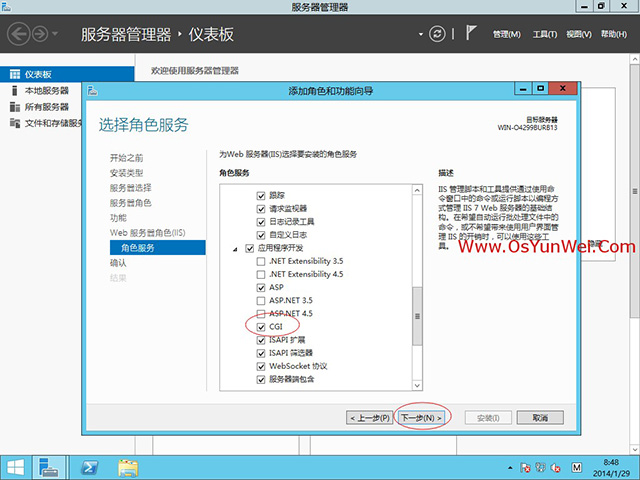Click the wizard title bar icon

(x=93, y=91)
